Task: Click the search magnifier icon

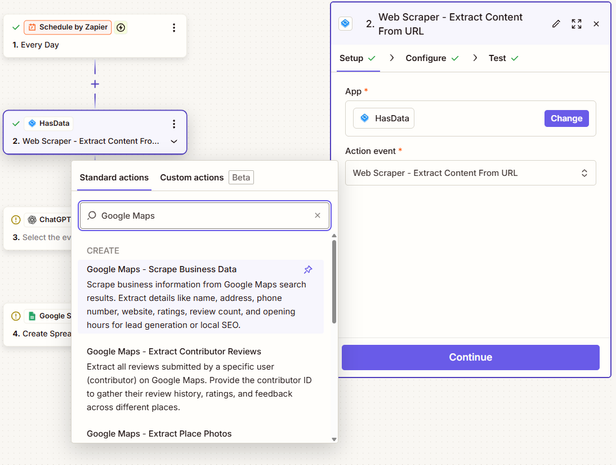Action: (x=92, y=215)
